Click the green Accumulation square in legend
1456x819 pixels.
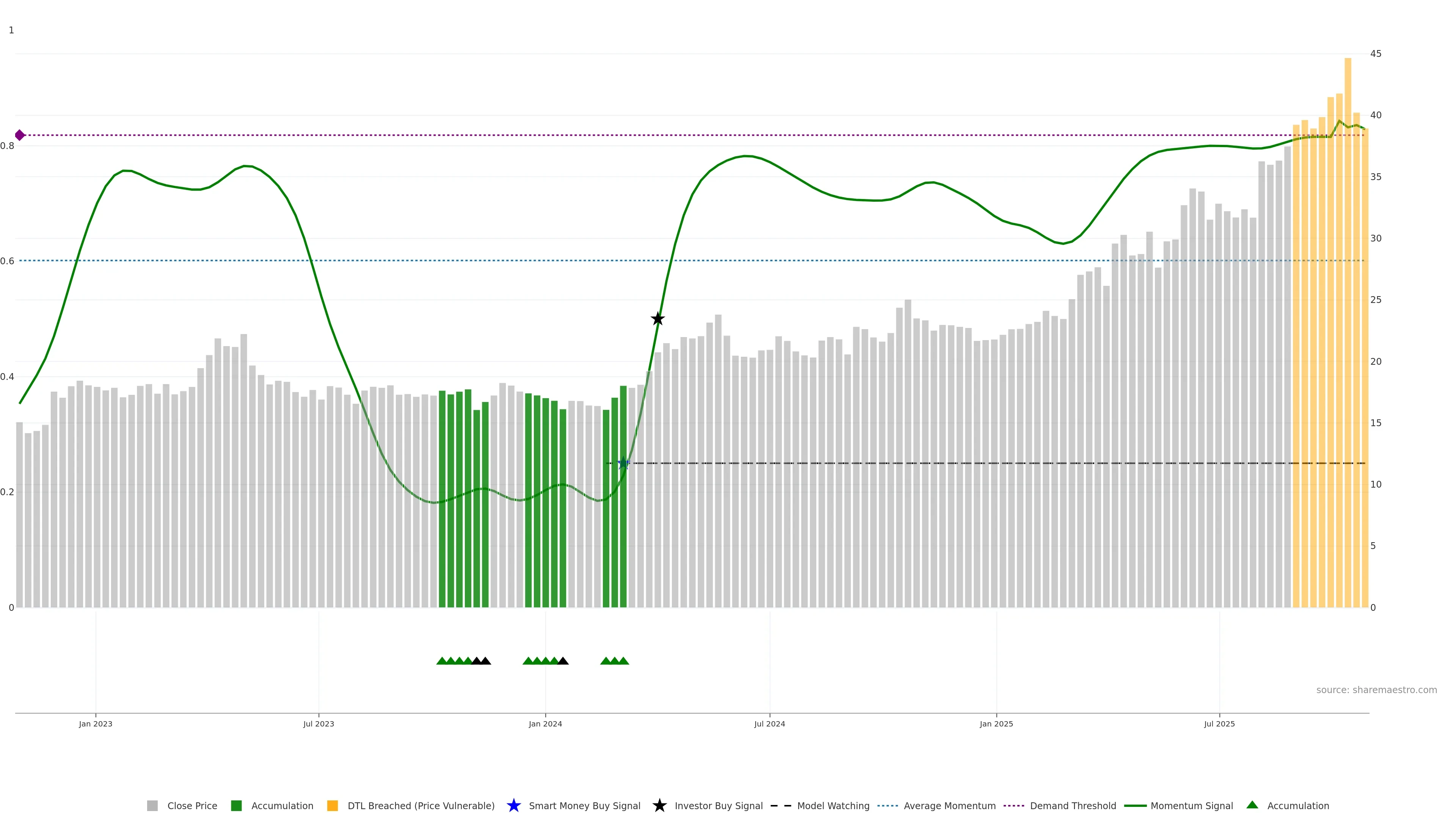(x=236, y=805)
